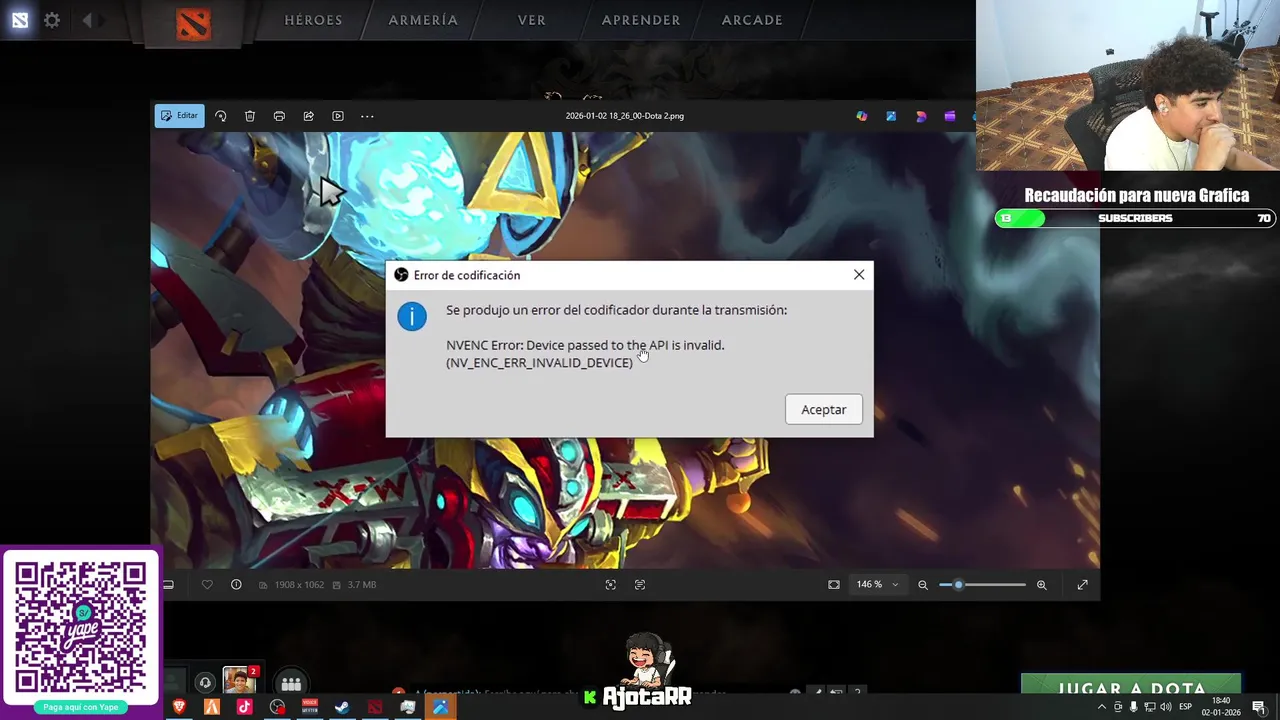The image size is (1280, 720).
Task: Close the Error de codificación dialog
Action: [859, 275]
